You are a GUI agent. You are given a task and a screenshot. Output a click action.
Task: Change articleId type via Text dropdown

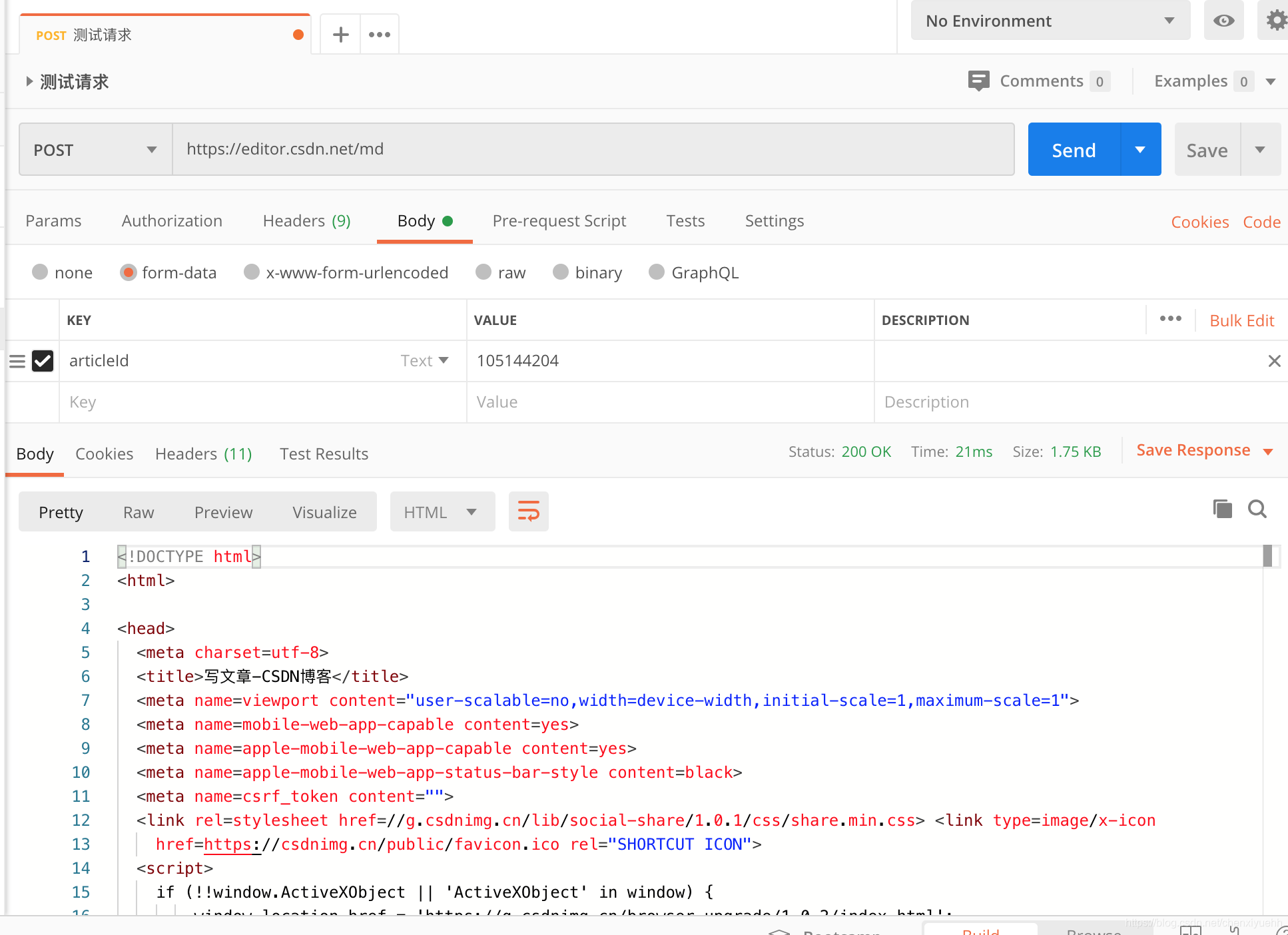424,360
